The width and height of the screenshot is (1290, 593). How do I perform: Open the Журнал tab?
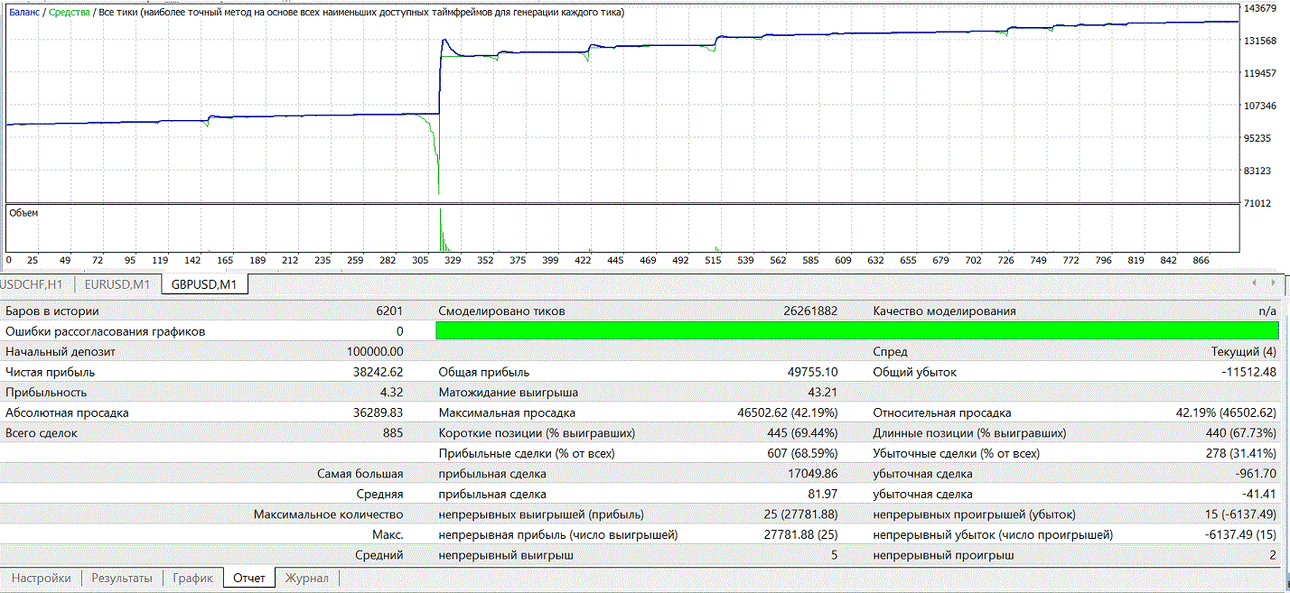pyautogui.click(x=307, y=578)
